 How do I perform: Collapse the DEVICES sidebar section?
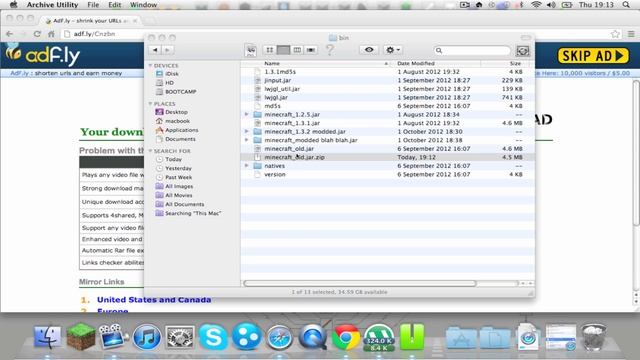pyautogui.click(x=151, y=65)
